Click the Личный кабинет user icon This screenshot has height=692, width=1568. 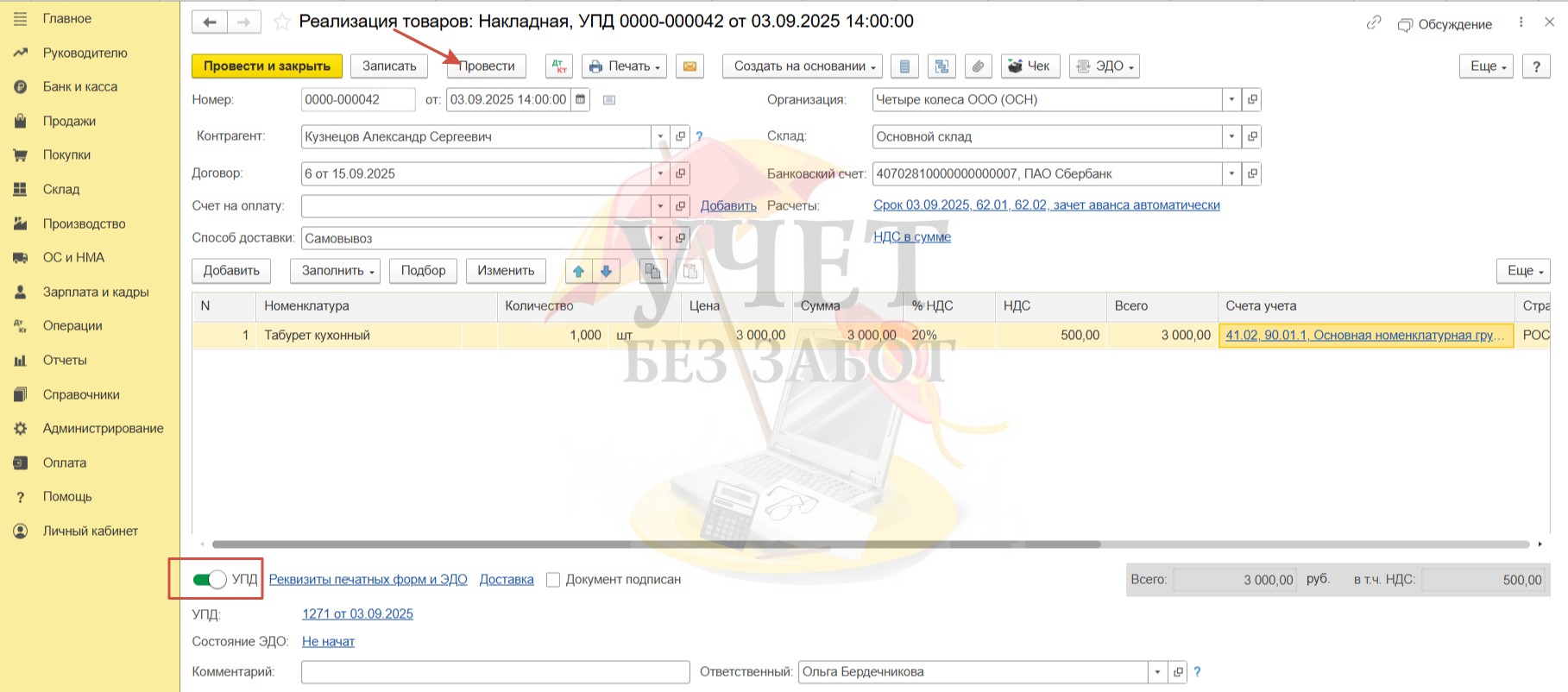(x=21, y=531)
